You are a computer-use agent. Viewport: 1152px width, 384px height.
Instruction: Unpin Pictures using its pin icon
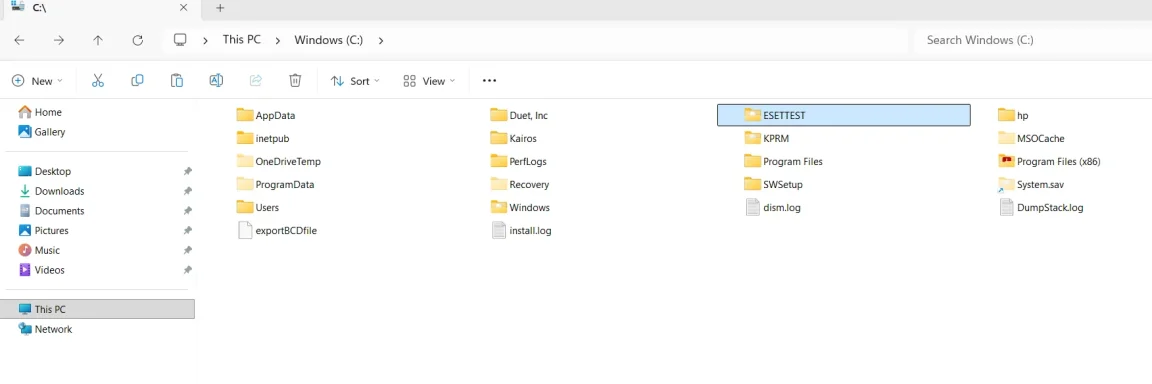(x=187, y=231)
